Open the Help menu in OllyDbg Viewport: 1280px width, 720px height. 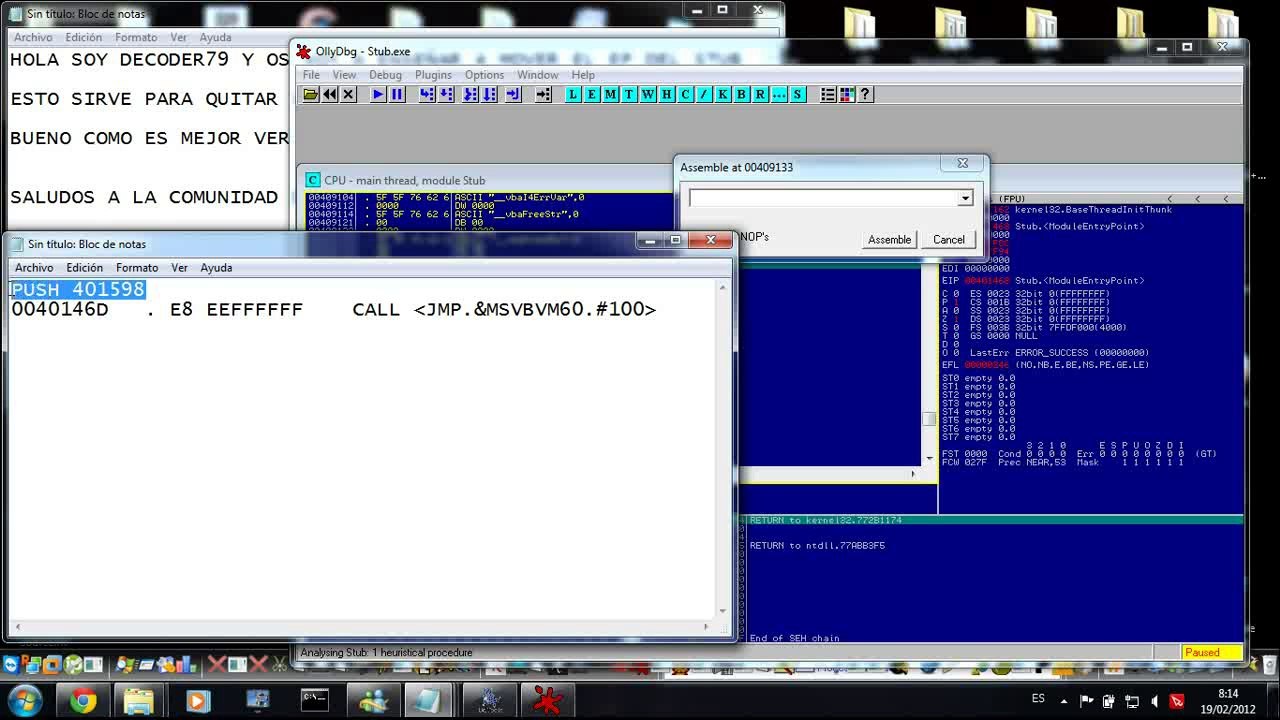pos(582,75)
